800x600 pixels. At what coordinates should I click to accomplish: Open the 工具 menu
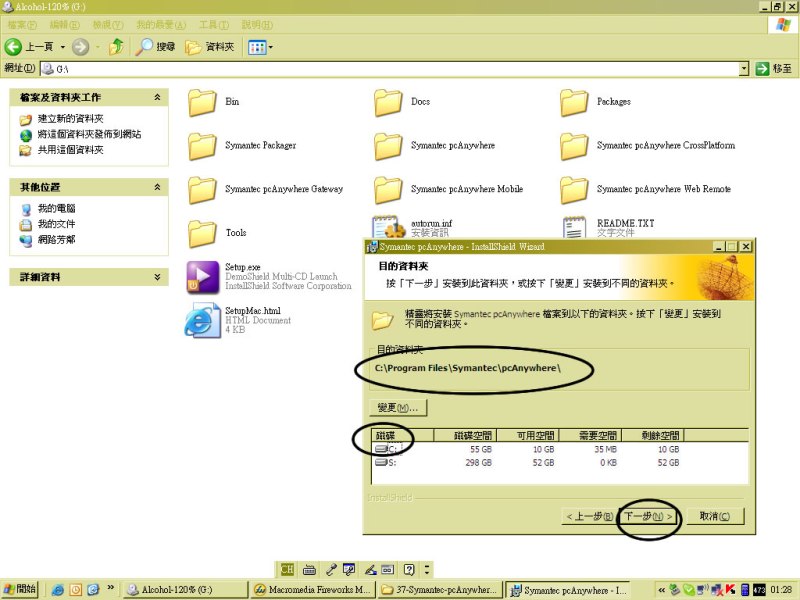pyautogui.click(x=214, y=24)
